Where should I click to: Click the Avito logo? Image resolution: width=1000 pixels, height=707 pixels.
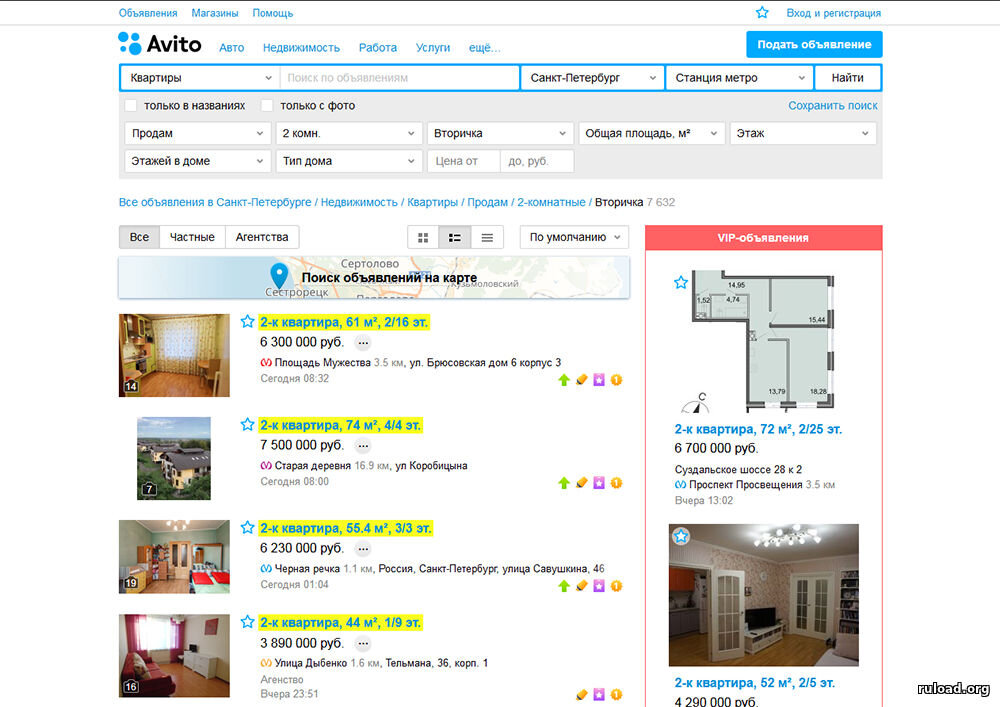click(x=160, y=44)
